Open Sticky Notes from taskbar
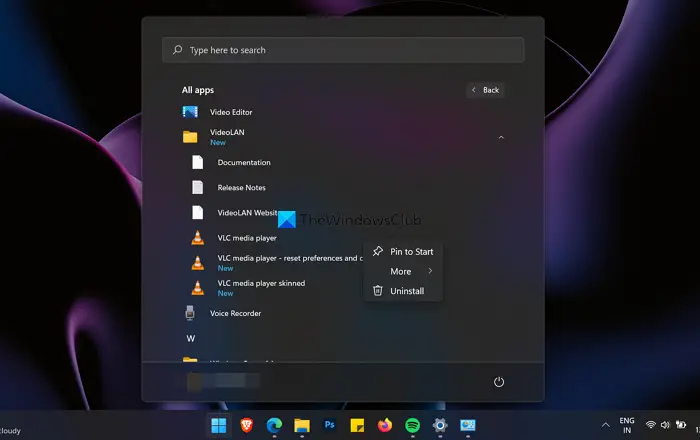The height and width of the screenshot is (440, 700). point(357,425)
